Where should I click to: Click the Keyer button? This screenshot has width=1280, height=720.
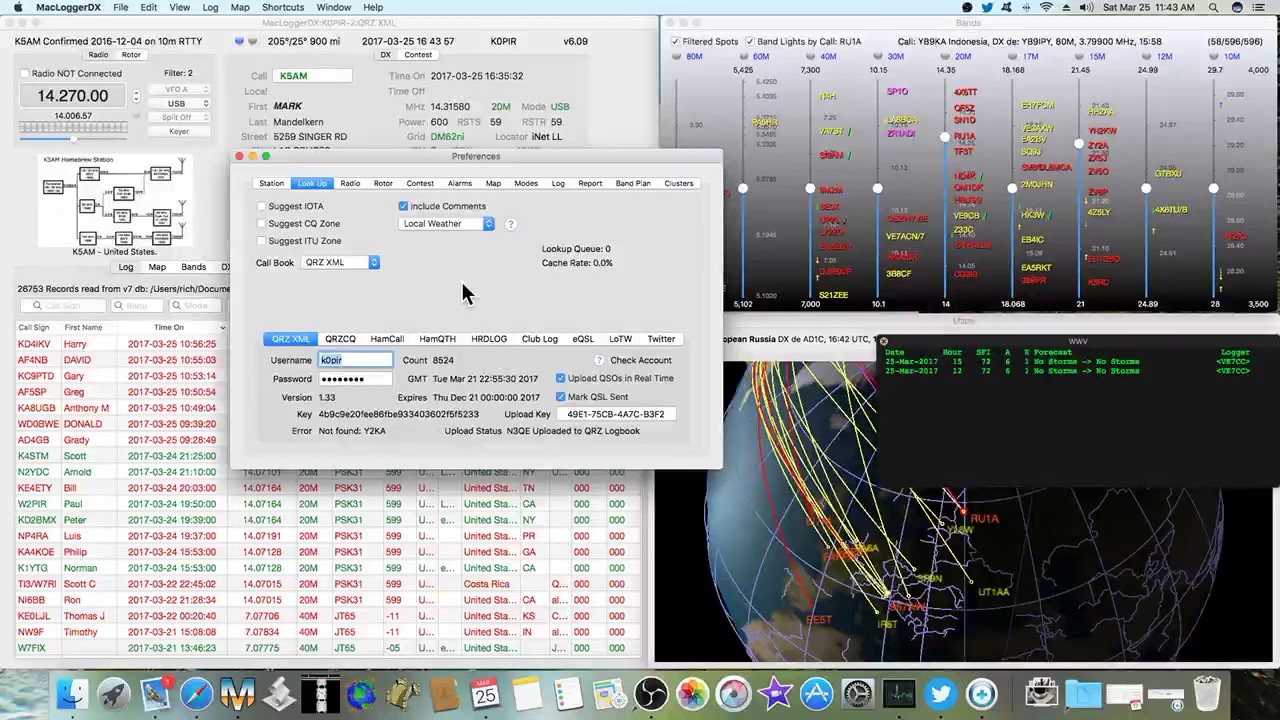coord(179,131)
